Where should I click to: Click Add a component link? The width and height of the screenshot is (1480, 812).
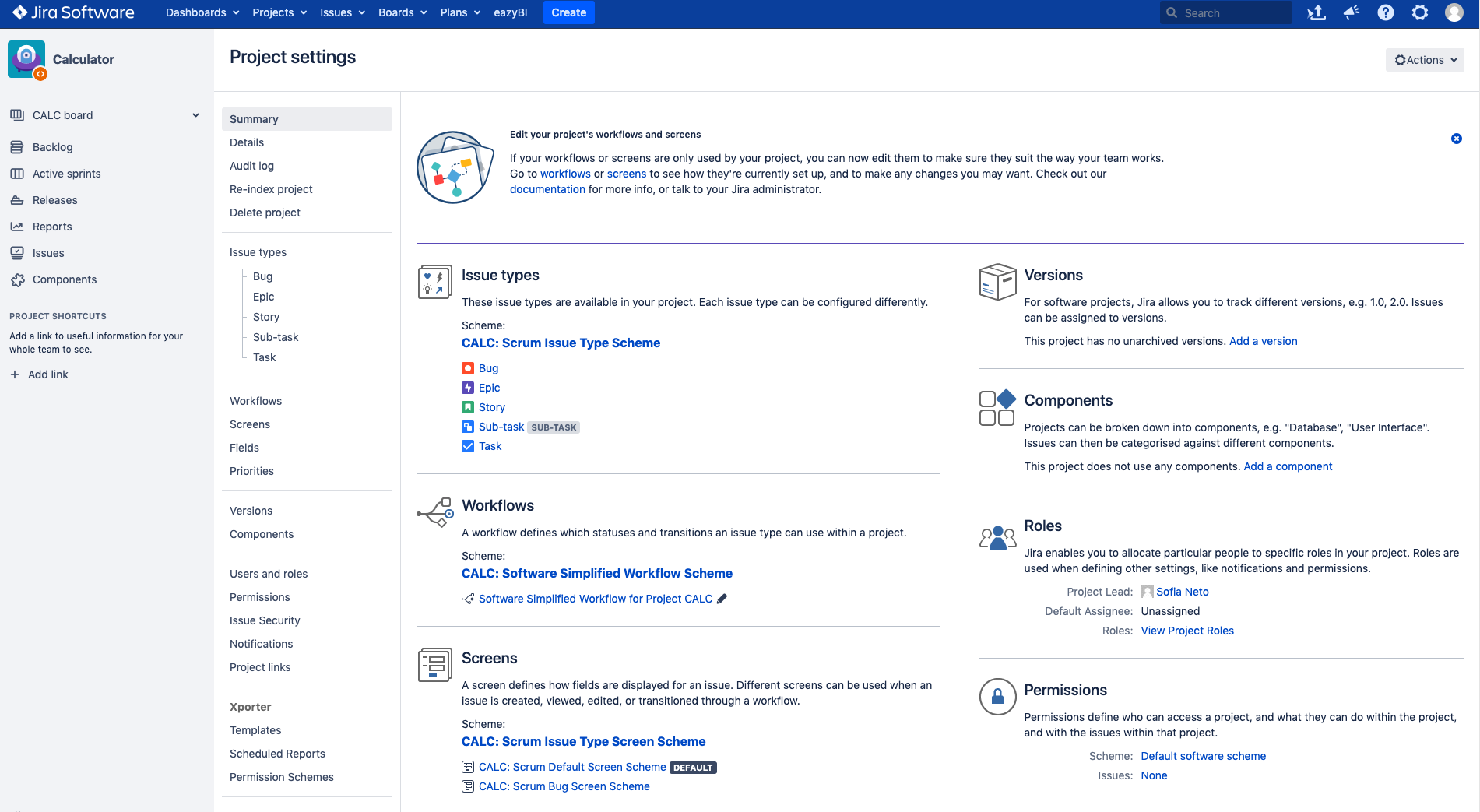point(1288,466)
